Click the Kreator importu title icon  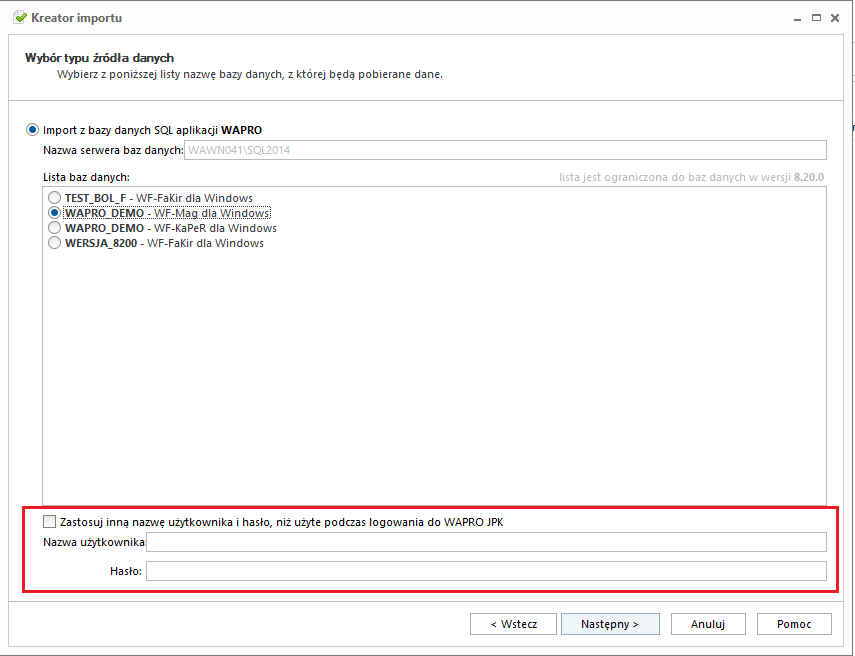20,17
